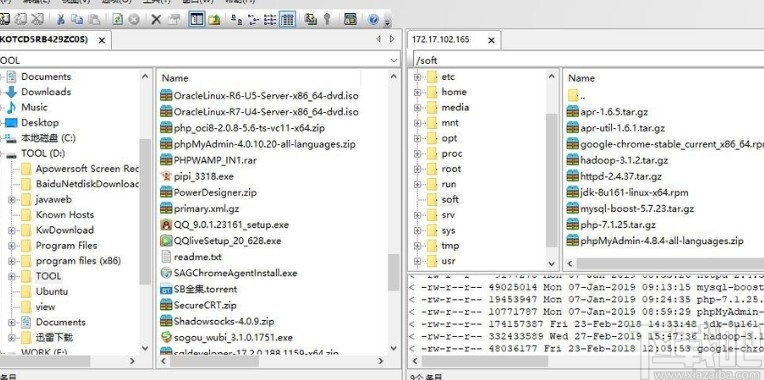764x380 pixels.
Task: Close the 172.17.102.165 session tab
Action: coord(491,40)
